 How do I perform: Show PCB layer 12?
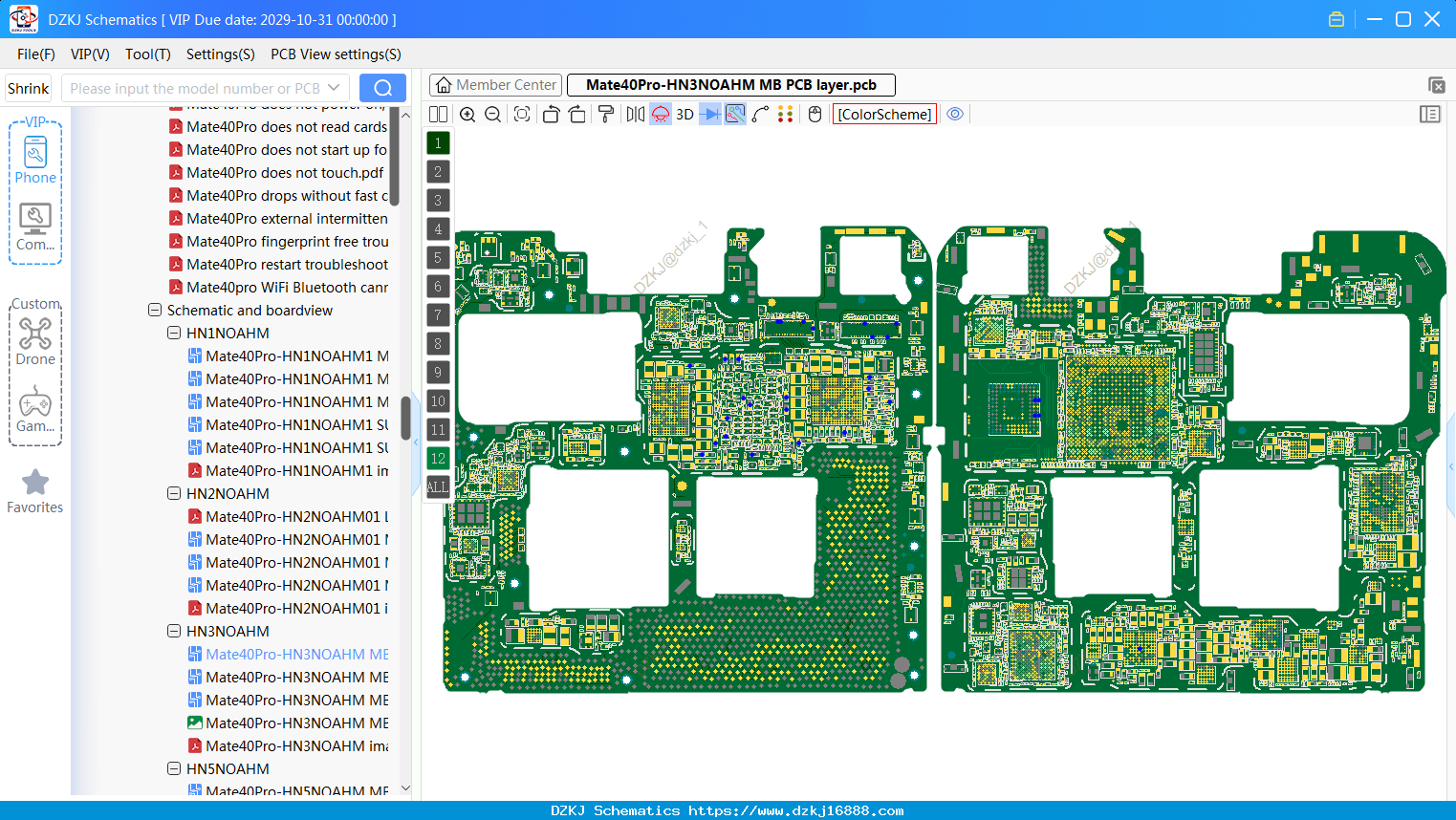[438, 459]
